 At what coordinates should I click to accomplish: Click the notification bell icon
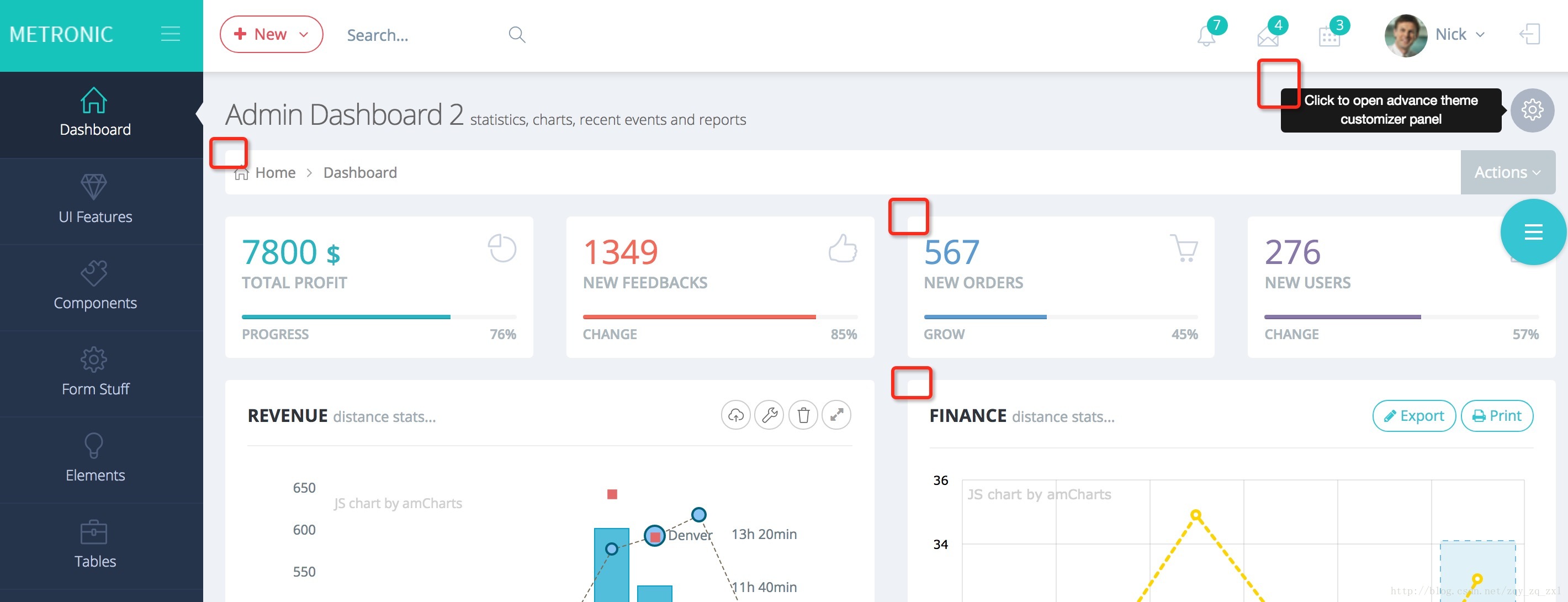1206,36
